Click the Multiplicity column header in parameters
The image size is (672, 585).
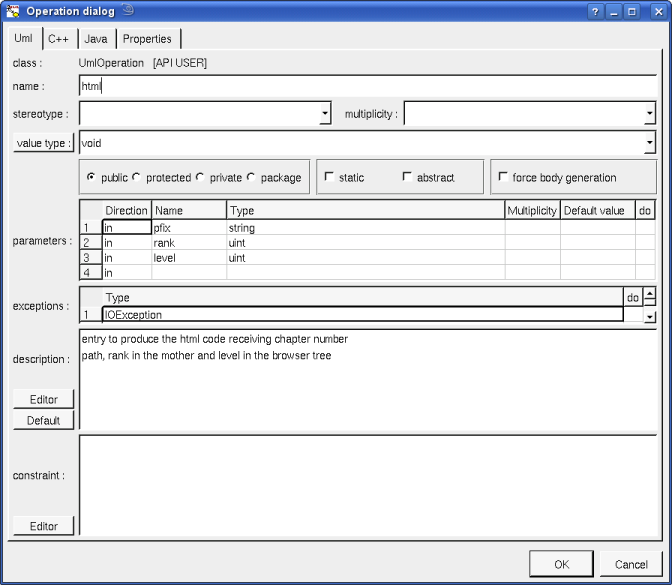coord(532,210)
